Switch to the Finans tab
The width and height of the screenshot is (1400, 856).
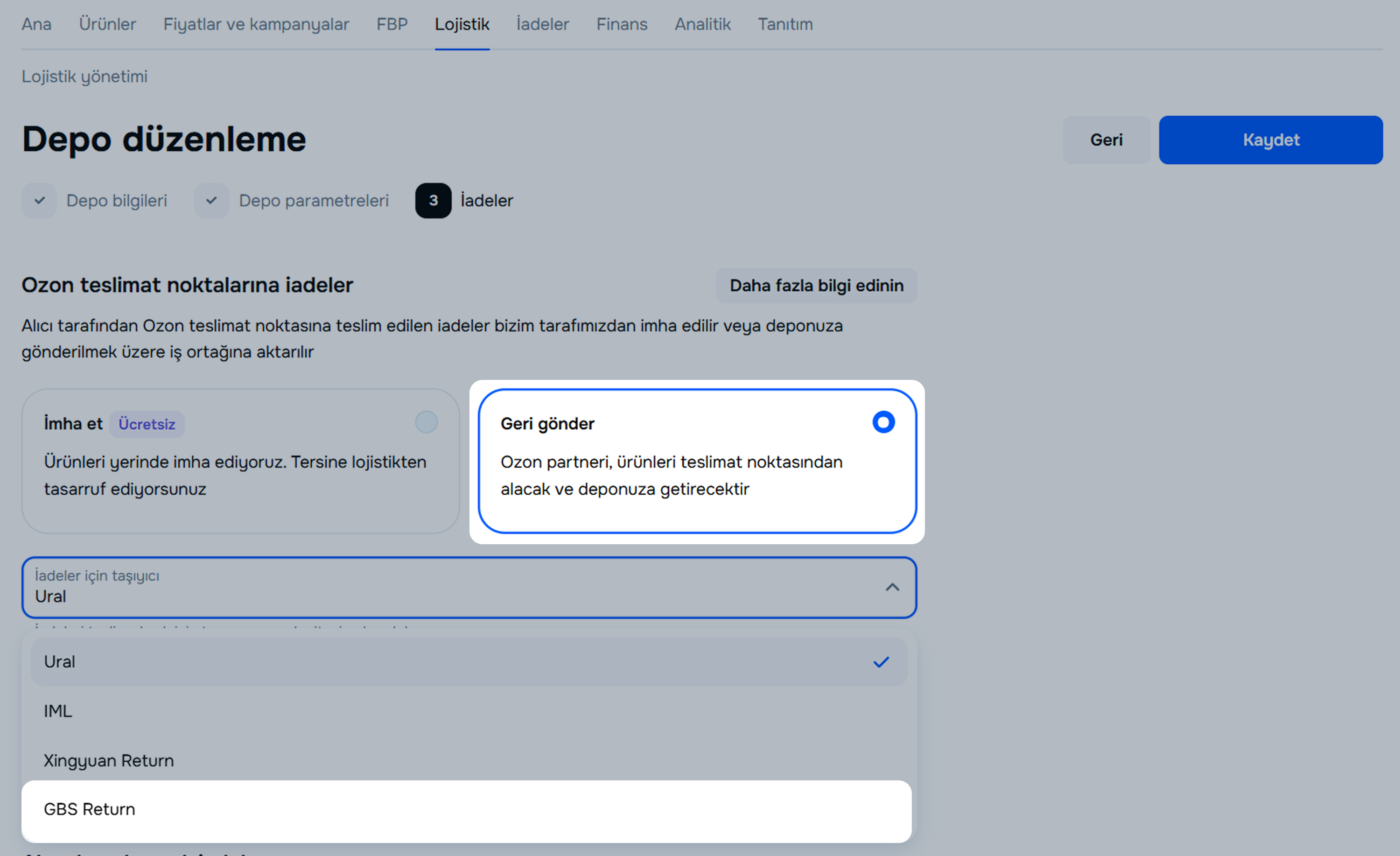(622, 24)
